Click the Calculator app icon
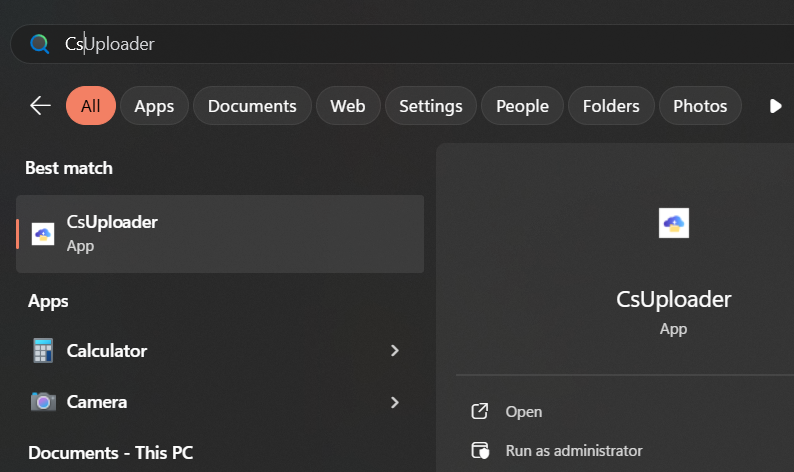 click(x=43, y=350)
